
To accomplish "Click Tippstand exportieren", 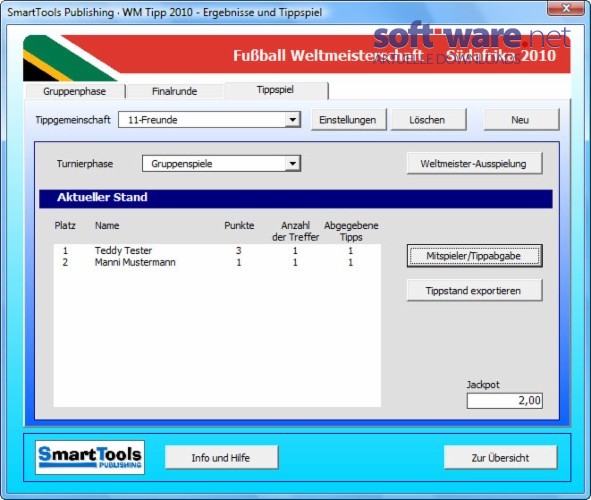I will tap(474, 291).
